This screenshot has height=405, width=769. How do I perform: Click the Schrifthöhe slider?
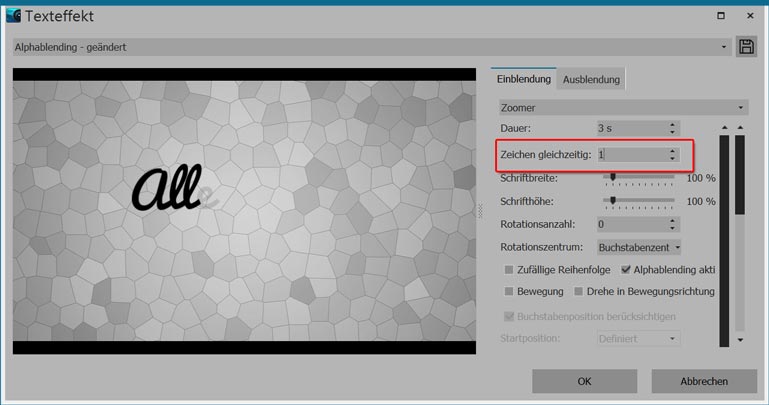coord(641,201)
